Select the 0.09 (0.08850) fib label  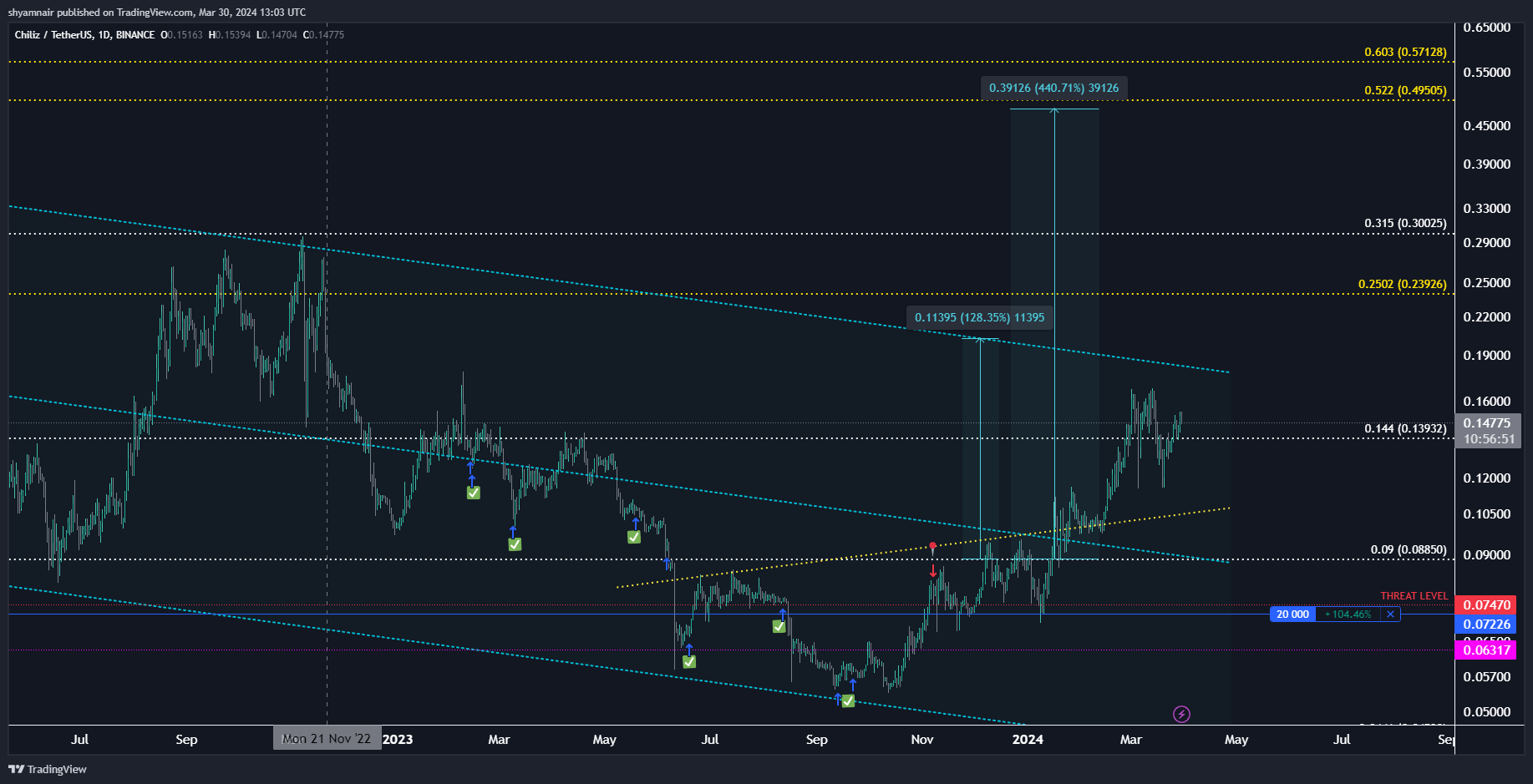(x=1409, y=549)
